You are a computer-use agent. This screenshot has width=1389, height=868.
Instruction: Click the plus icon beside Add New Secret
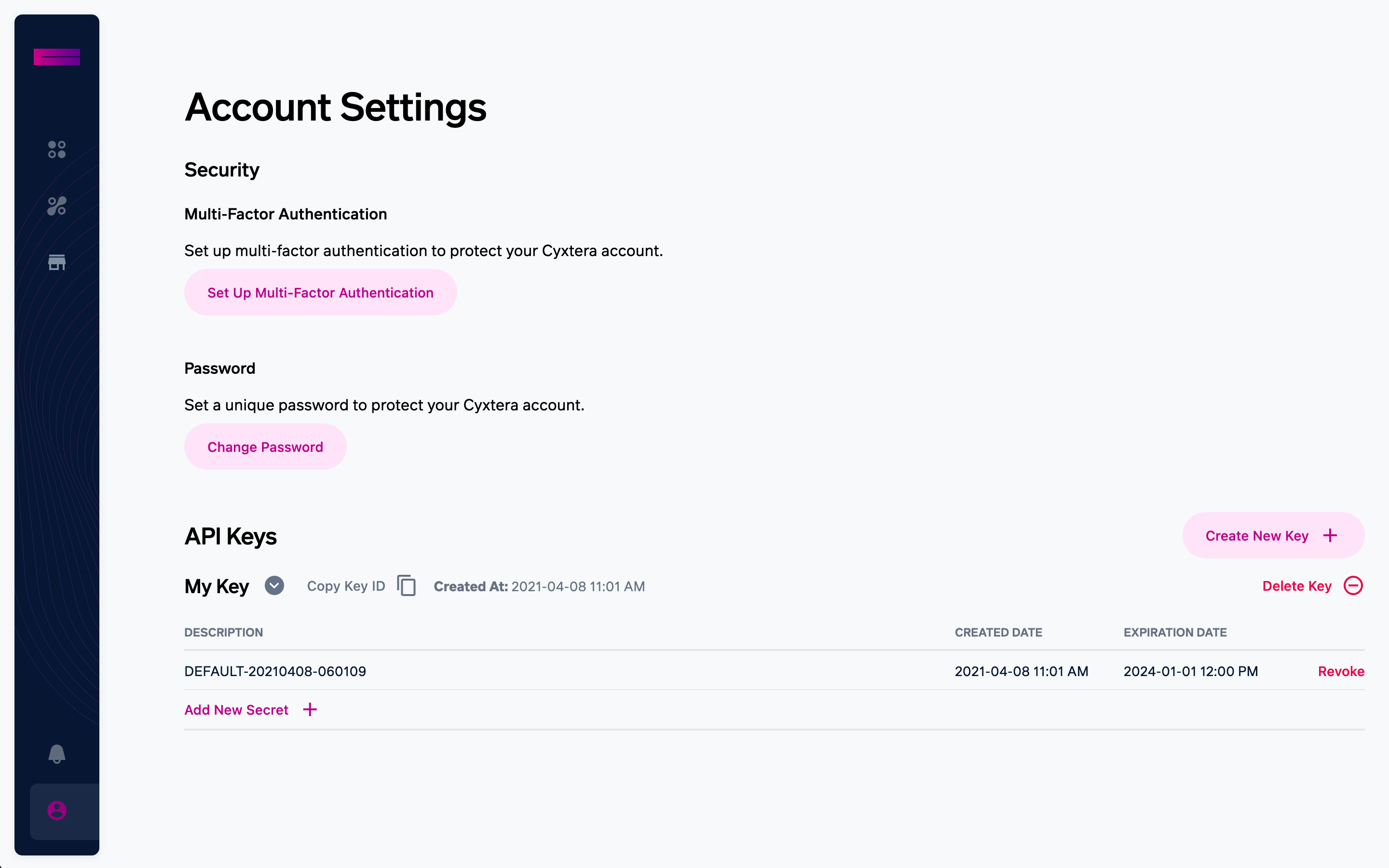pyautogui.click(x=310, y=709)
